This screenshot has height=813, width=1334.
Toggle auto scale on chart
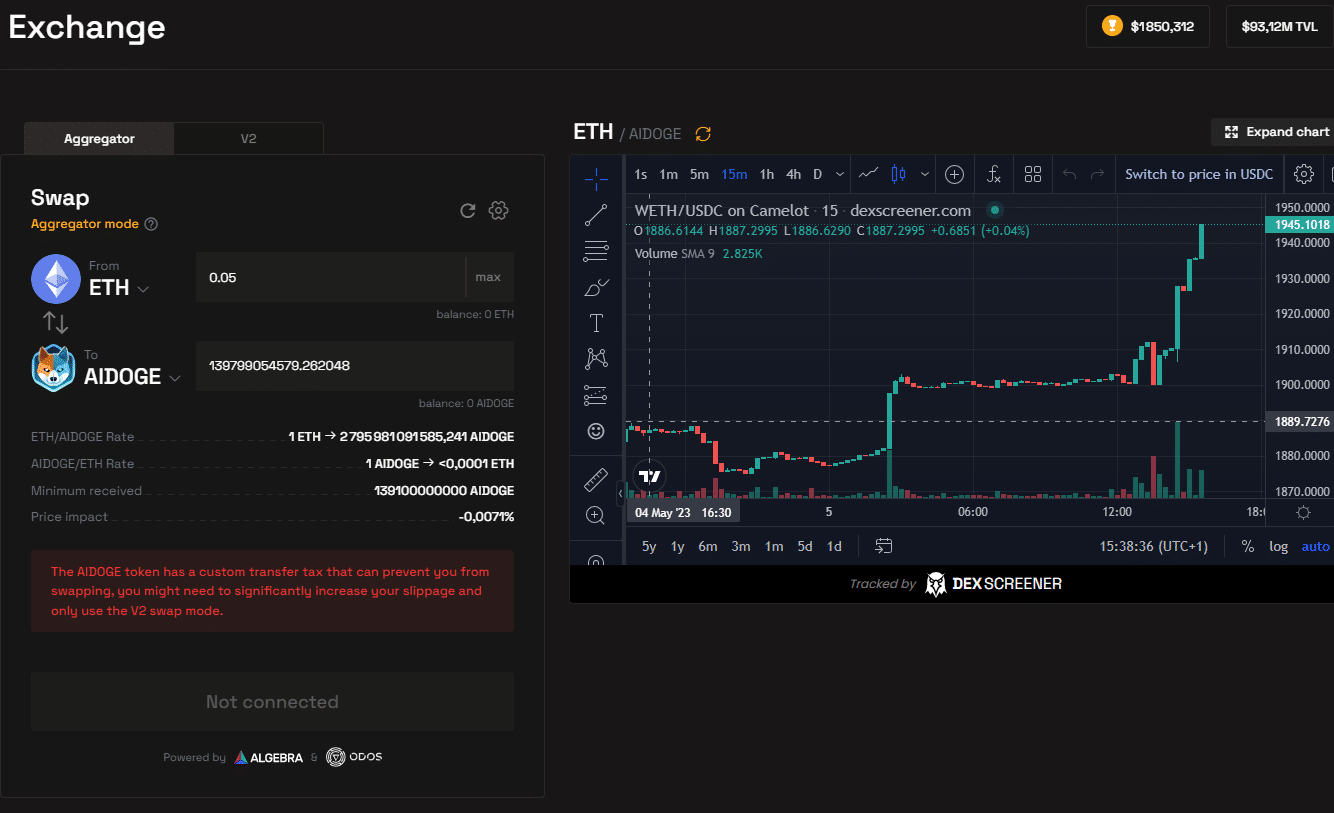pos(1315,546)
